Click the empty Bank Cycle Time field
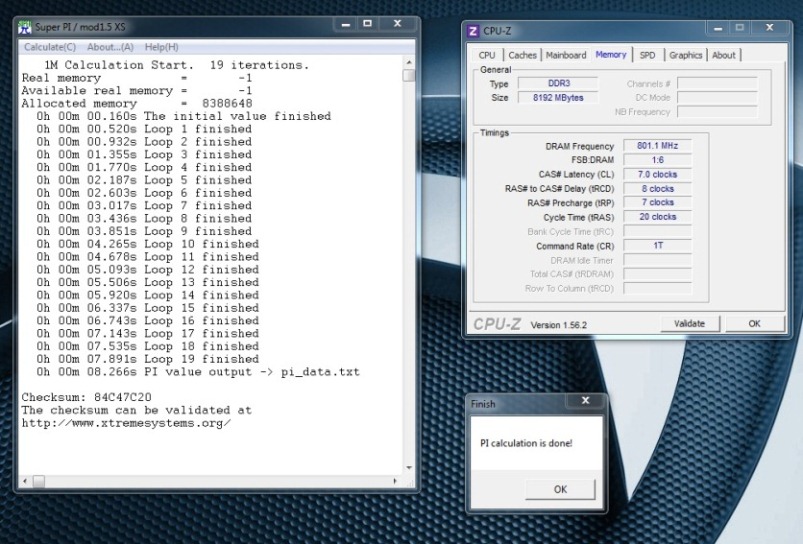 (658, 232)
